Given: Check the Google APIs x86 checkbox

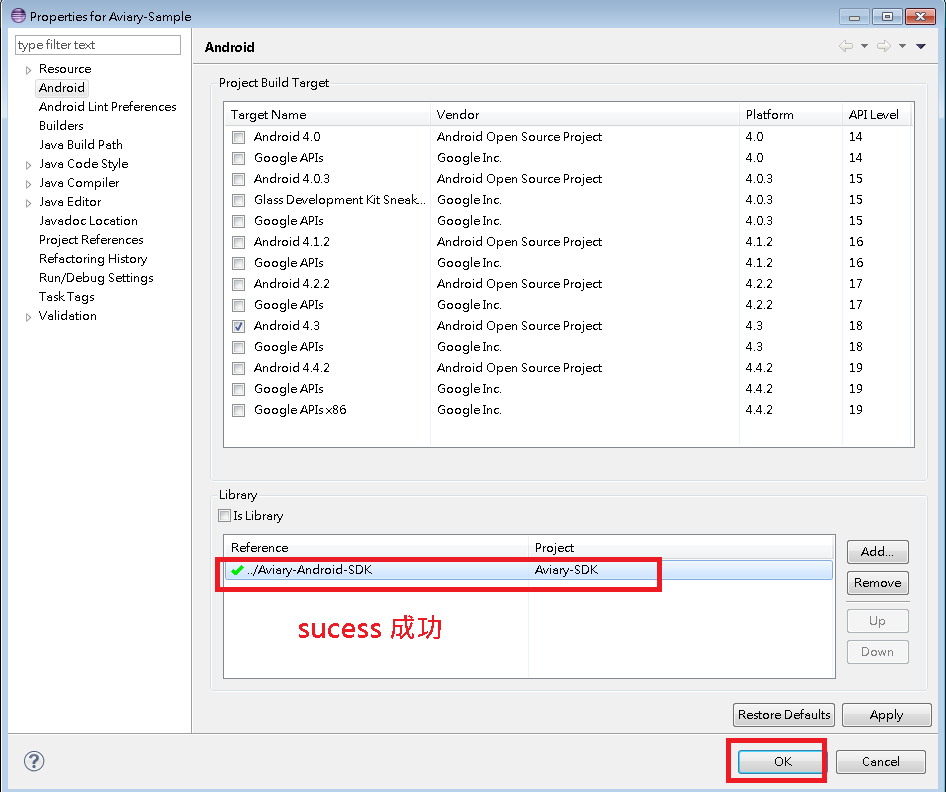Looking at the screenshot, I should 238,410.
